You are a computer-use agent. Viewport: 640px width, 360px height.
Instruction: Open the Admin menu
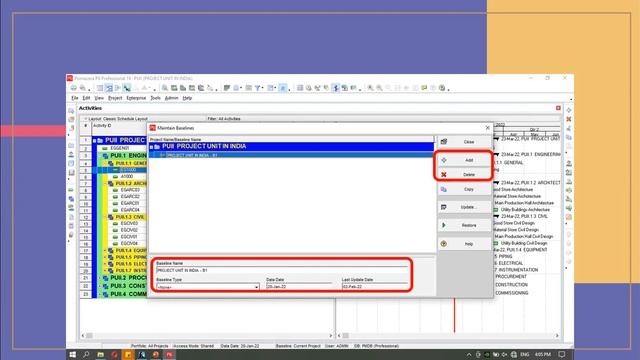click(x=171, y=98)
